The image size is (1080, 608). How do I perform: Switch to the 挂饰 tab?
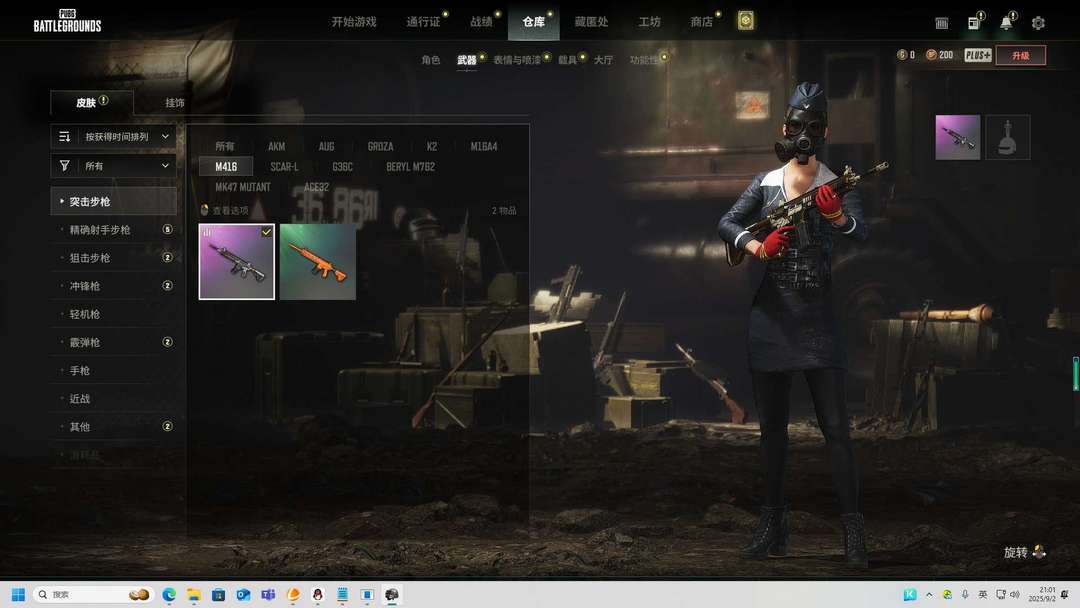tap(175, 103)
